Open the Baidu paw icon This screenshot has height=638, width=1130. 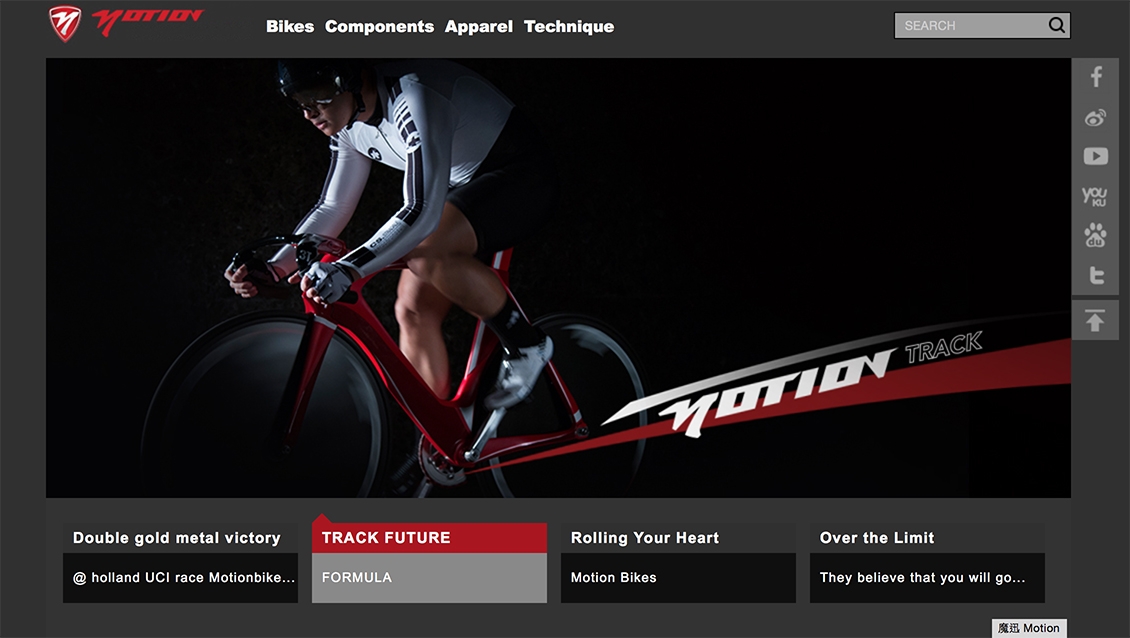click(x=1095, y=235)
